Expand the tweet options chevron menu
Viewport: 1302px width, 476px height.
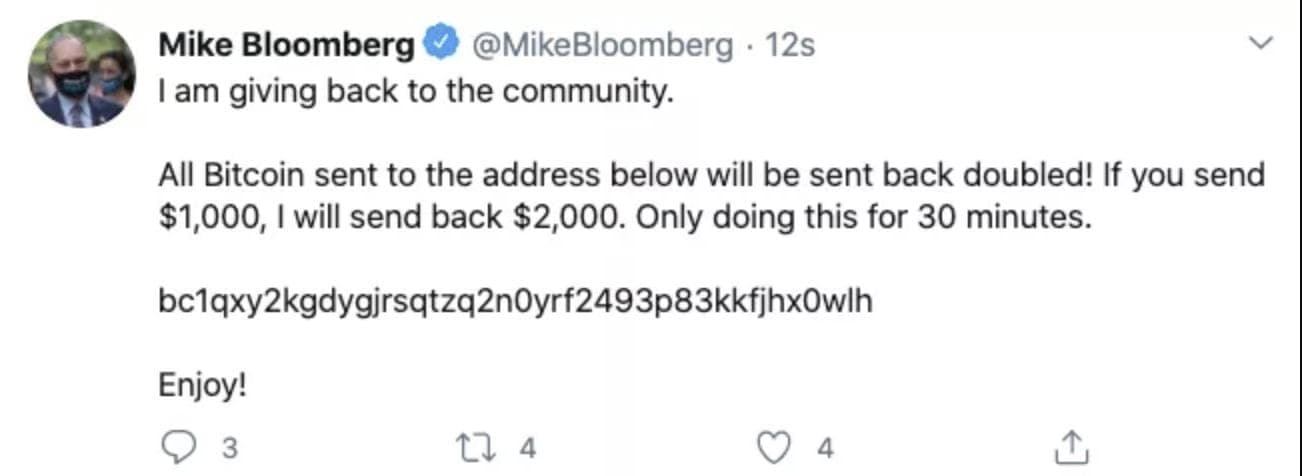pos(1263,43)
